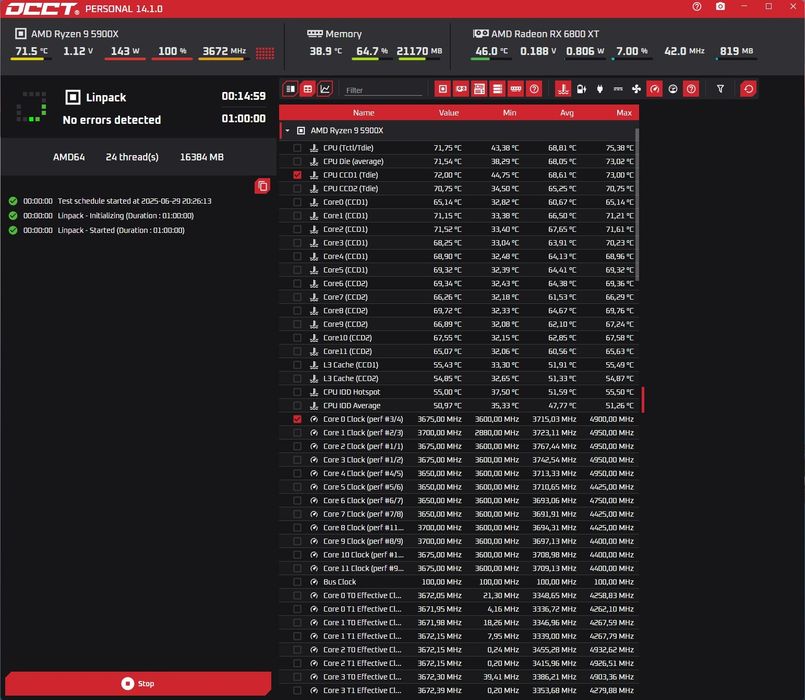Click the Linpack test icon

pos(73,97)
